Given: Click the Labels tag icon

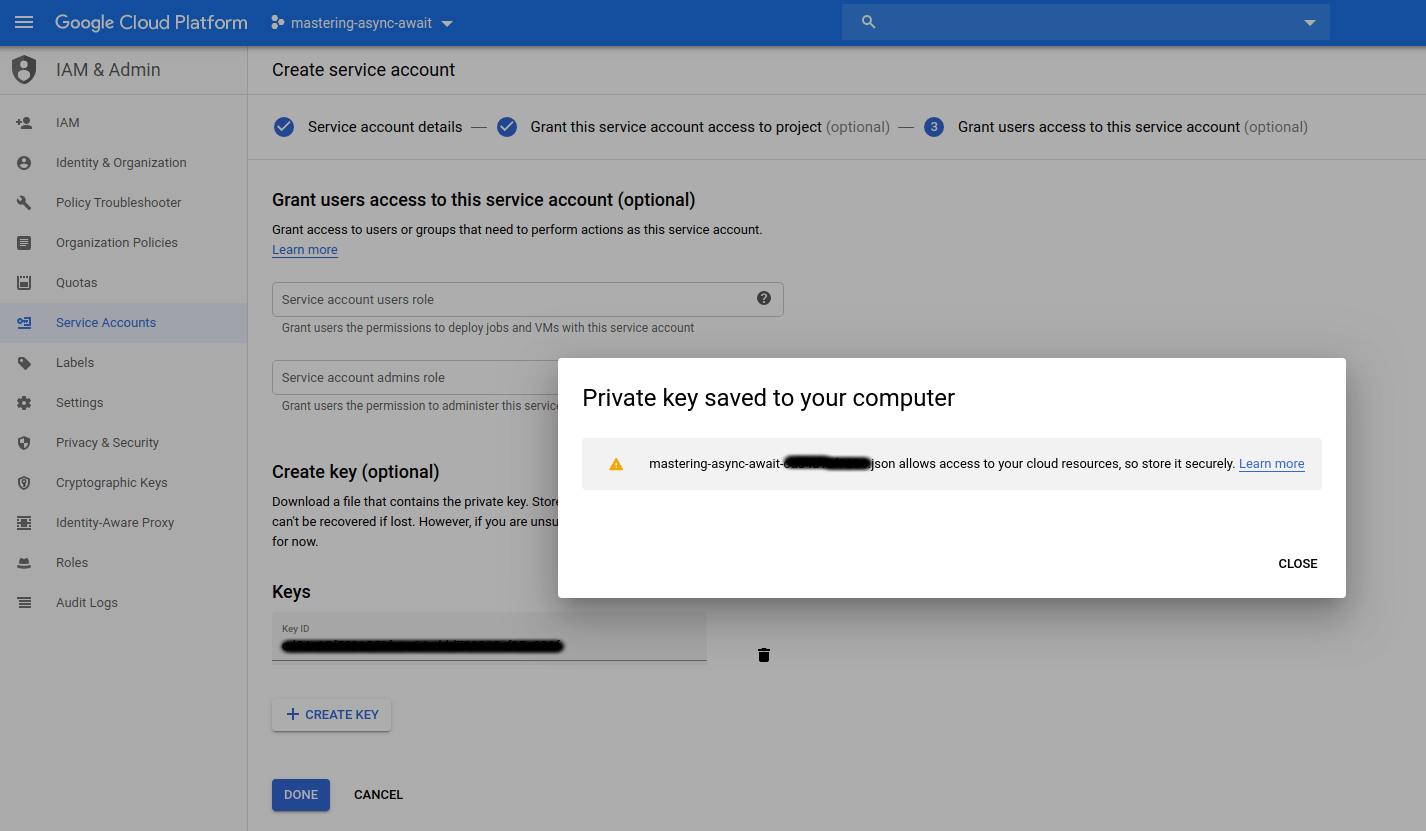Looking at the screenshot, I should click(x=24, y=363).
